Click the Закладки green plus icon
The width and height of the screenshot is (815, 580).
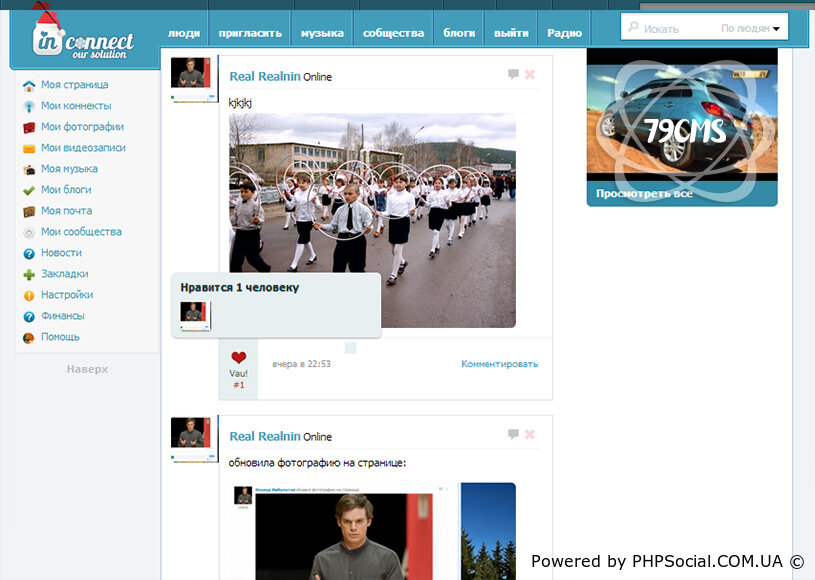[29, 274]
